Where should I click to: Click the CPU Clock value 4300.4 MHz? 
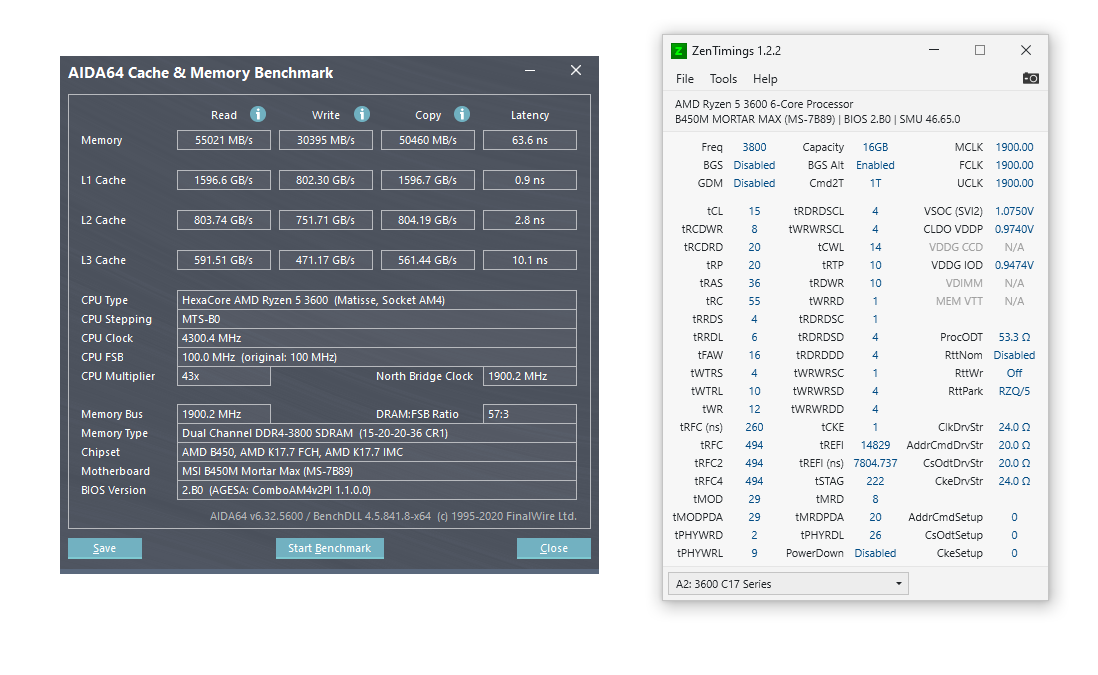click(x=377, y=338)
